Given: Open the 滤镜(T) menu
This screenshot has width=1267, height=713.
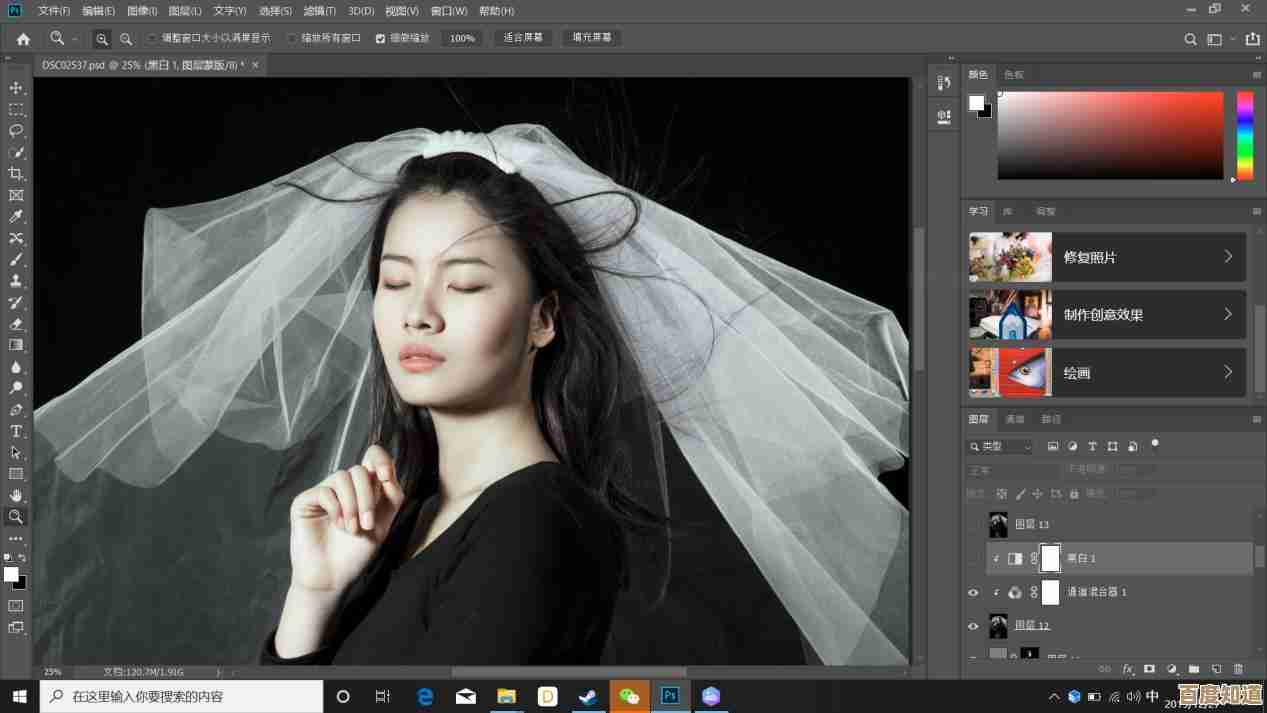Looking at the screenshot, I should click(320, 11).
